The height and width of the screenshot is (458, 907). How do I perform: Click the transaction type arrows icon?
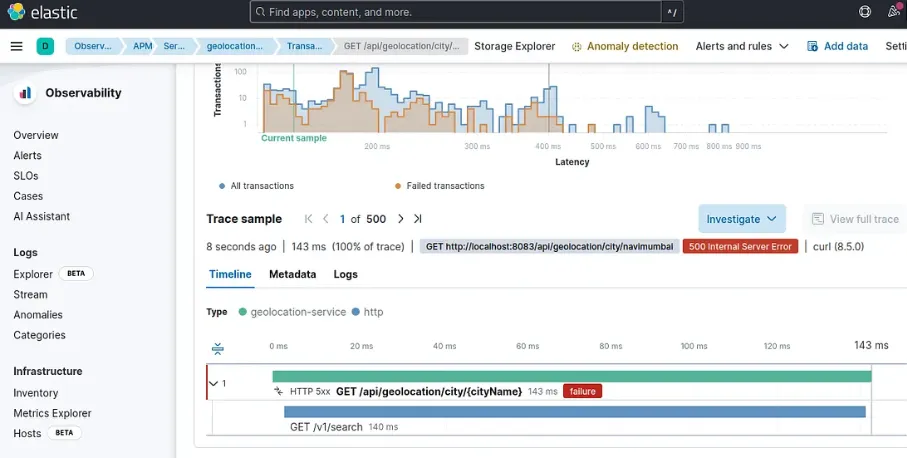point(278,391)
